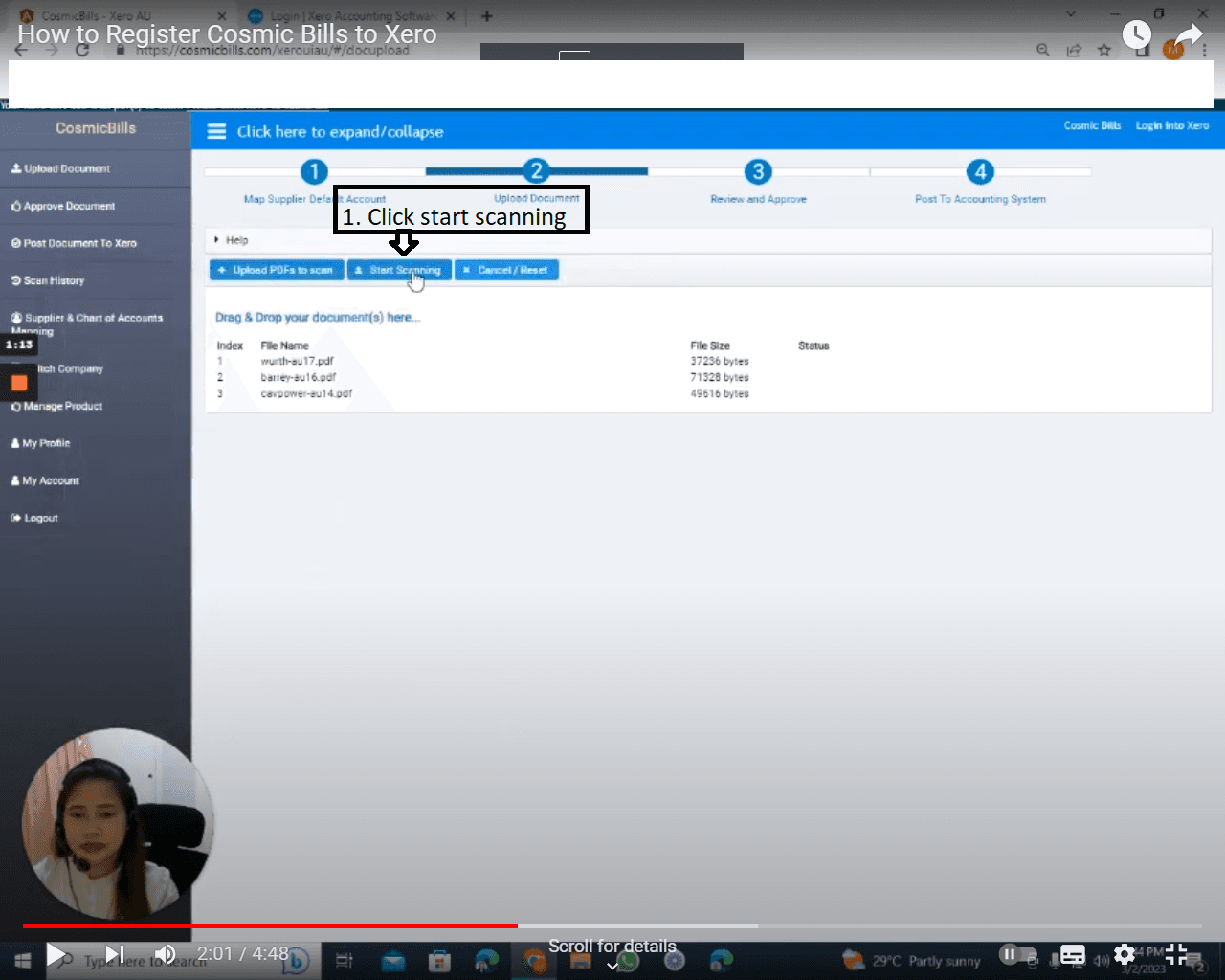Exit full screen mode
The width and height of the screenshot is (1225, 980).
coord(1176,954)
